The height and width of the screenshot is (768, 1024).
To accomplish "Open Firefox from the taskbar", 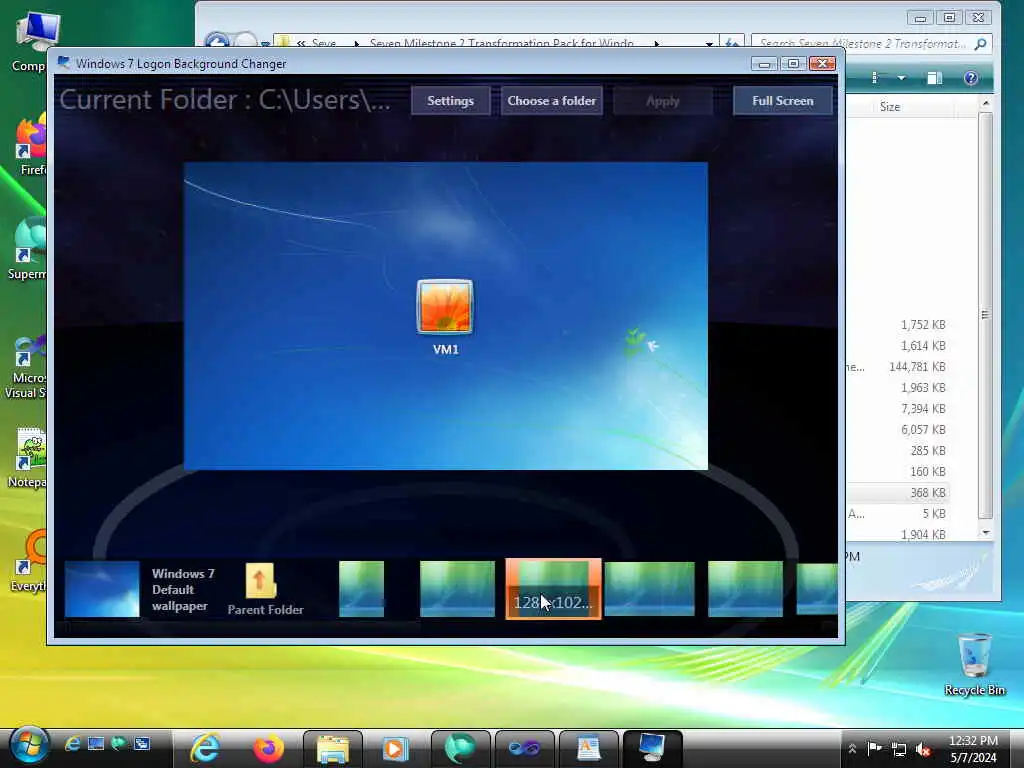I will tap(268, 748).
